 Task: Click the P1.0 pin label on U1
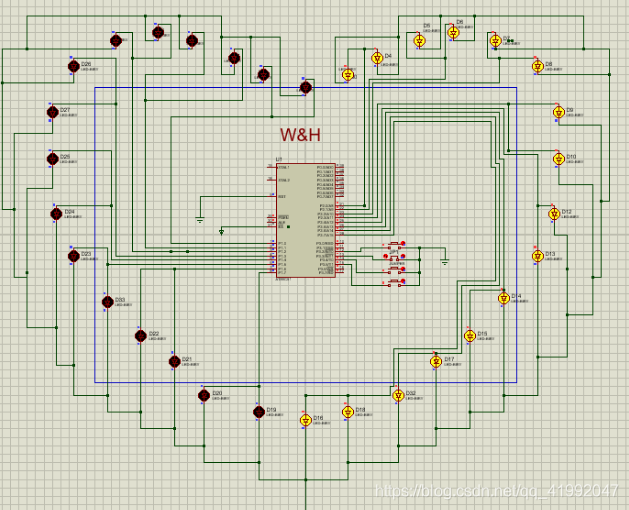282,244
